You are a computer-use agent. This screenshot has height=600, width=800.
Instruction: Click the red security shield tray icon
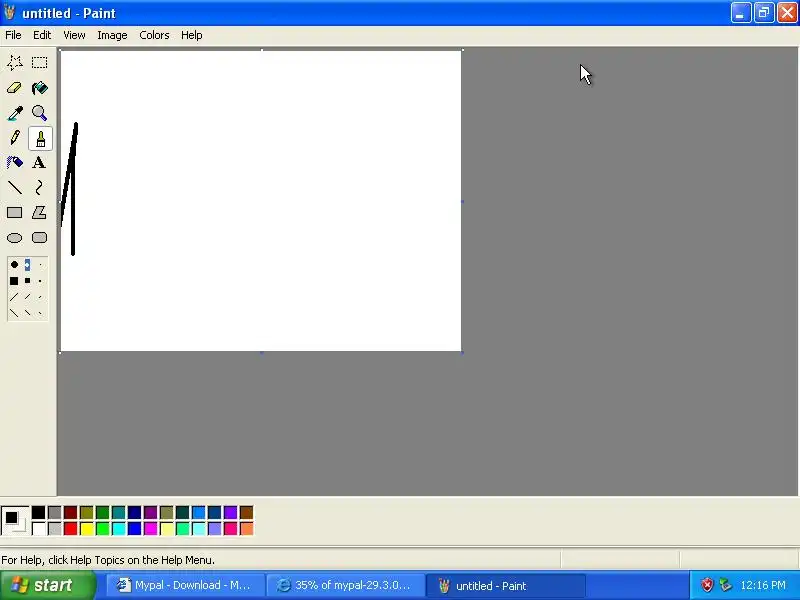pyautogui.click(x=707, y=585)
